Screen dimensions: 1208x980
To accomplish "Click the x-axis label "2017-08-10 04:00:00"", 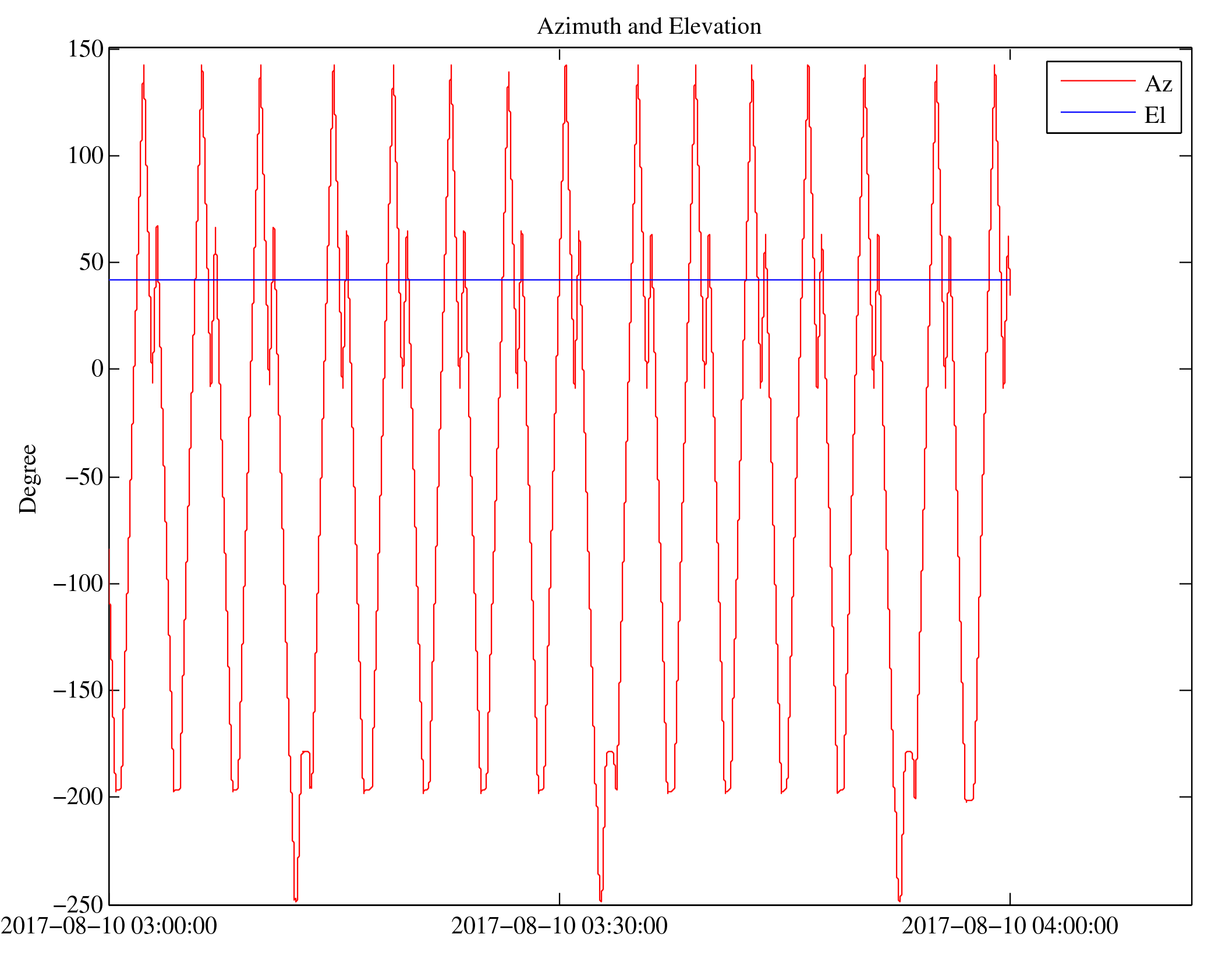I will pyautogui.click(x=1010, y=925).
